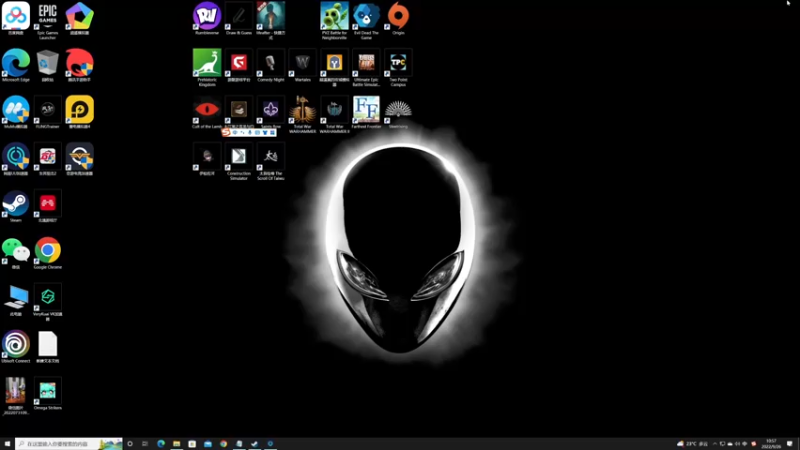Focus the taskbar search box
Image resolution: width=800 pixels, height=450 pixels.
point(69,444)
